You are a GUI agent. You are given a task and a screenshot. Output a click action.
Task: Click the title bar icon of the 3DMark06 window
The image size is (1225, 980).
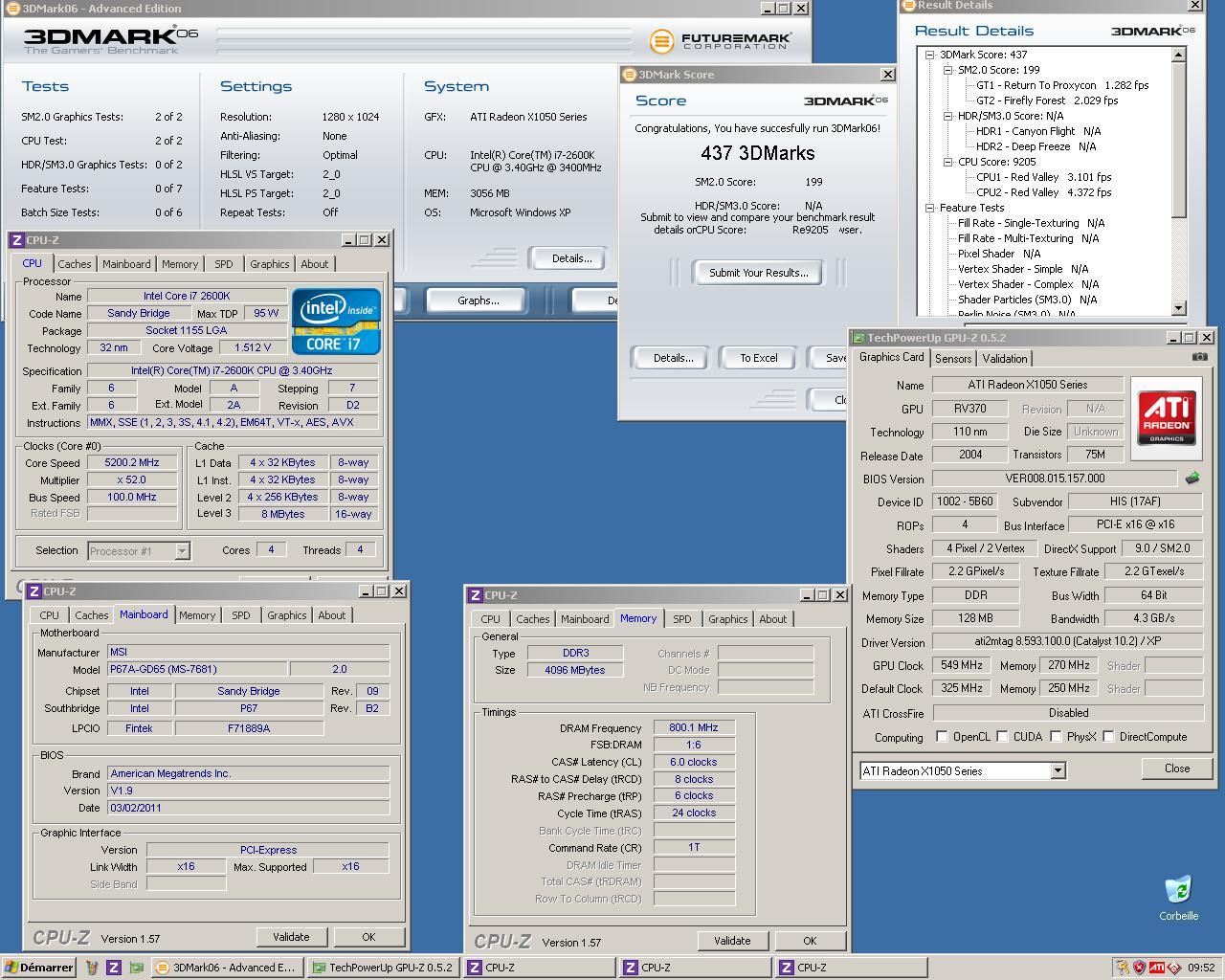click(13, 9)
